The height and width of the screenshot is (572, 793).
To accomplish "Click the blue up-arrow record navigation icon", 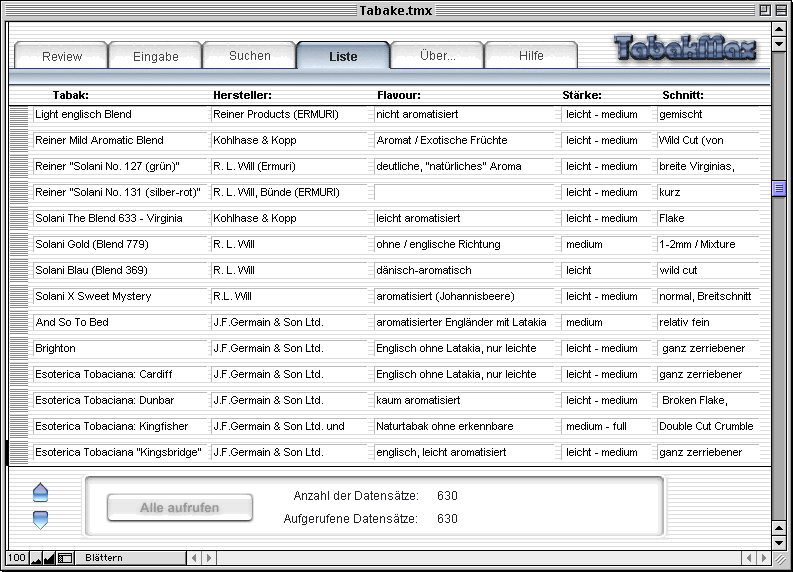I will 40,492.
